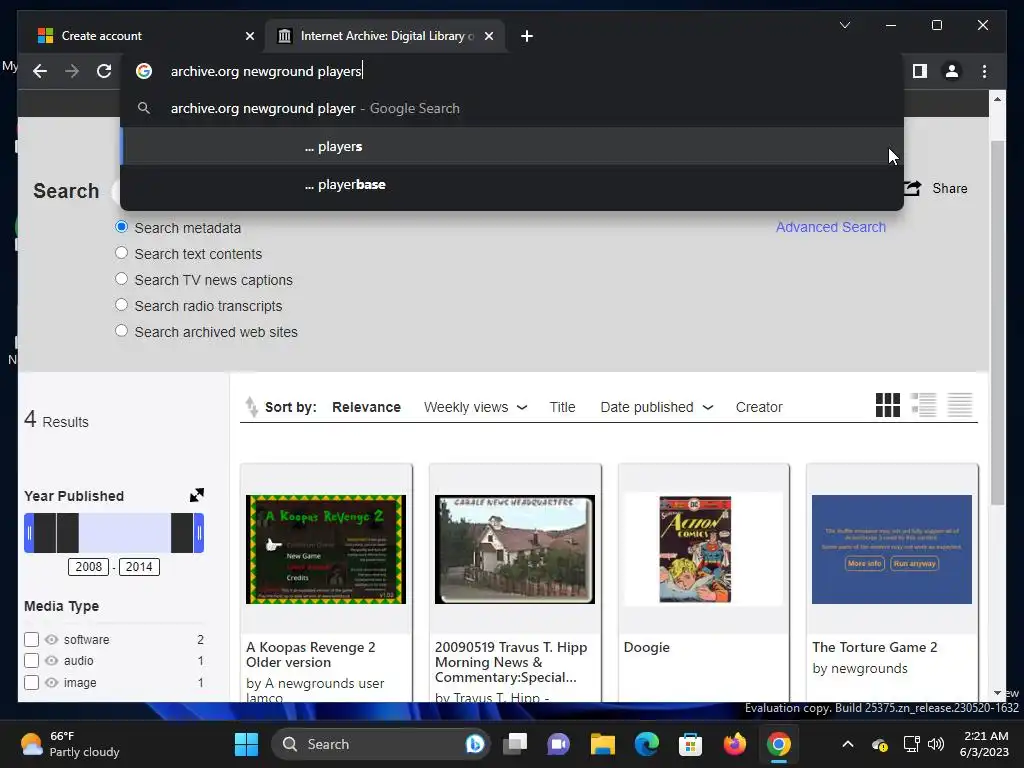Go back using the browser back arrow
This screenshot has width=1024, height=768.
pyautogui.click(x=40, y=71)
